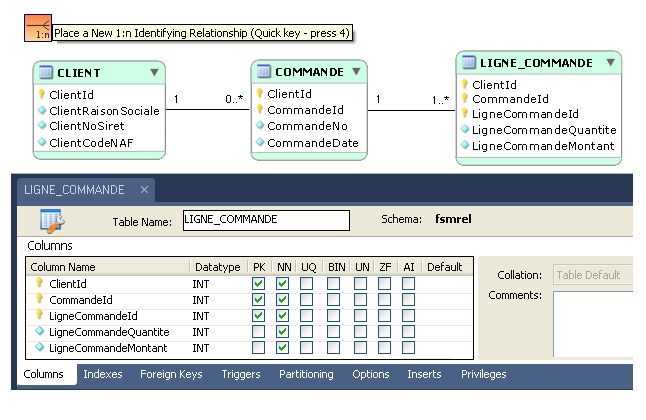
Task: Click the Comments text area
Action: tap(592, 324)
